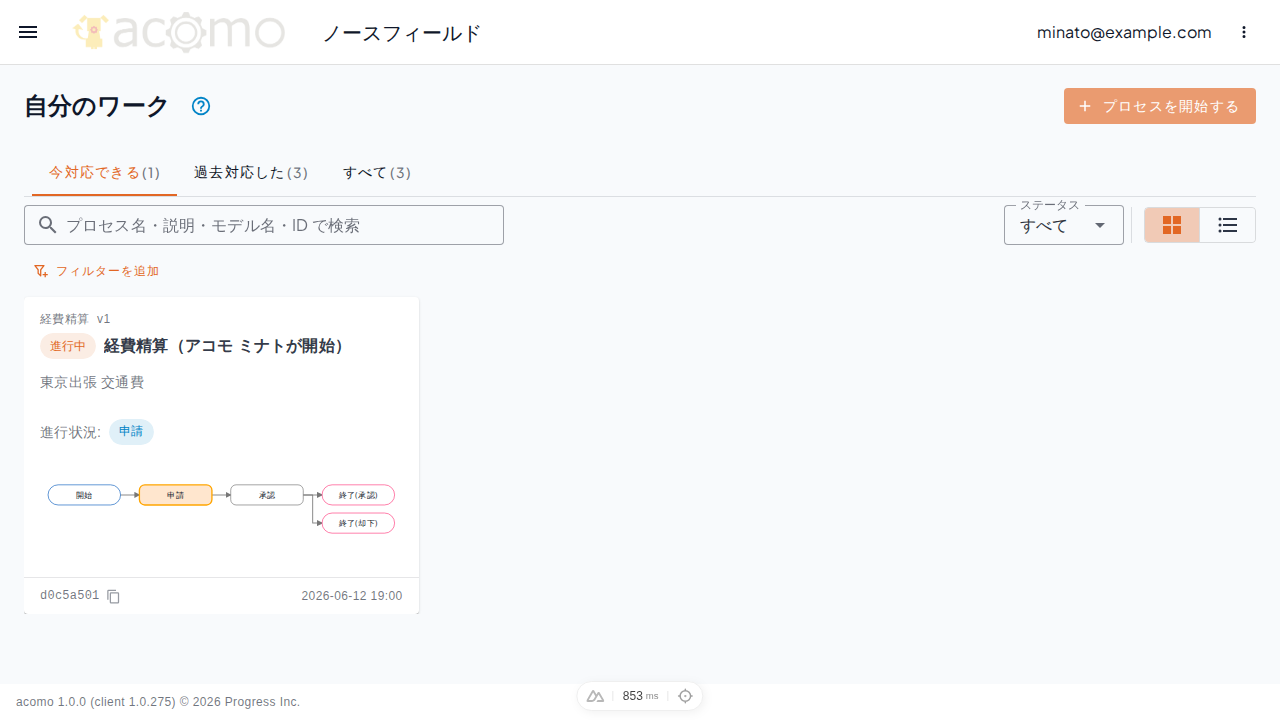Click the crosshair icon in bottom toolbar
The image size is (1280, 720).
click(685, 696)
